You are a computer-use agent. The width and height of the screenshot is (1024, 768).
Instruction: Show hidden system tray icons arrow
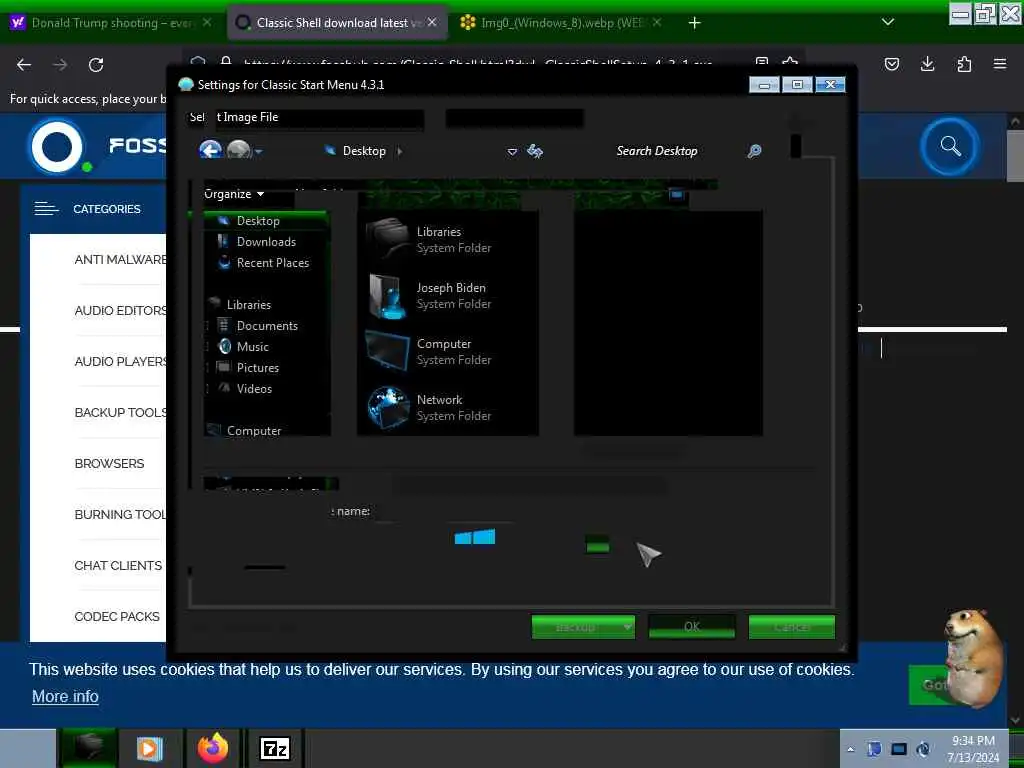click(x=850, y=749)
